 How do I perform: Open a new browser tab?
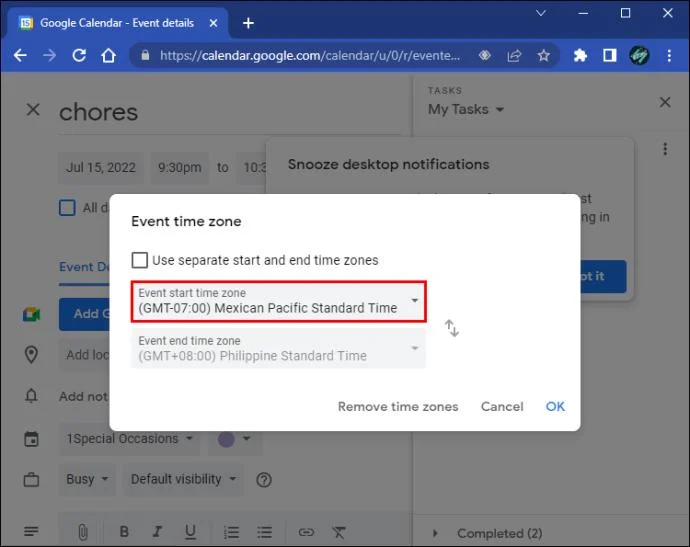[248, 23]
